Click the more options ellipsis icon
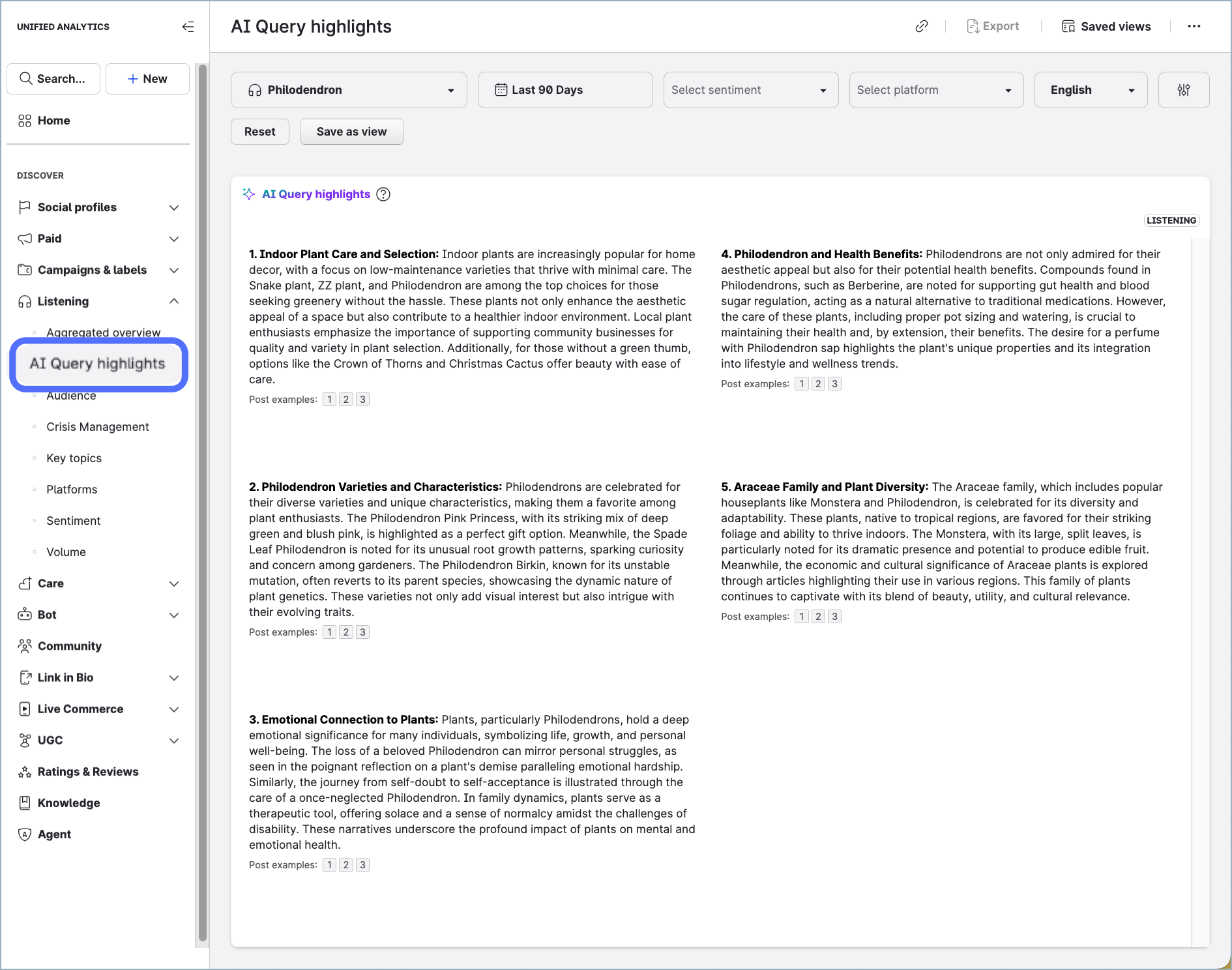 click(1194, 26)
